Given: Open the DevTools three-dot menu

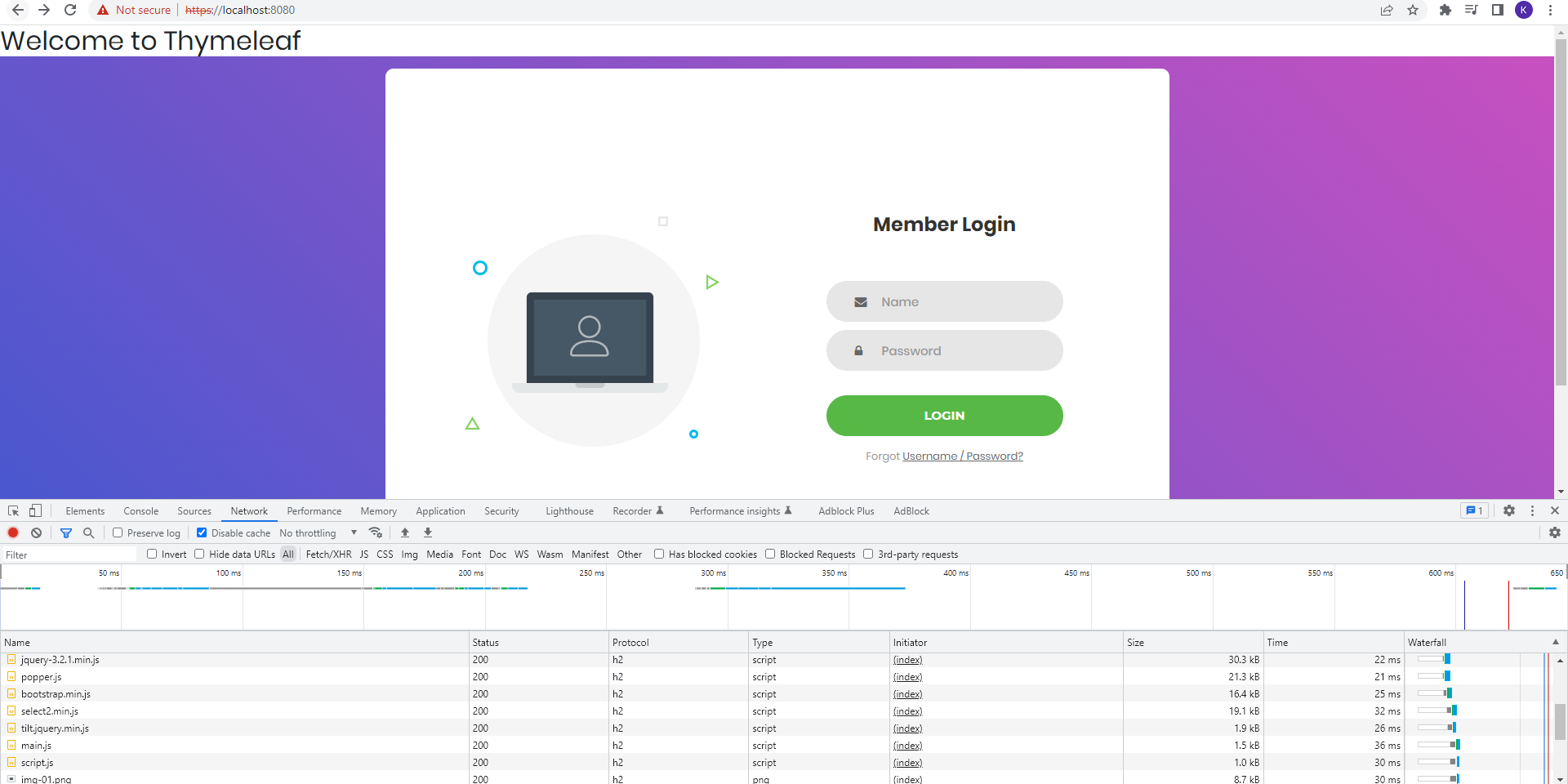Looking at the screenshot, I should [x=1532, y=510].
